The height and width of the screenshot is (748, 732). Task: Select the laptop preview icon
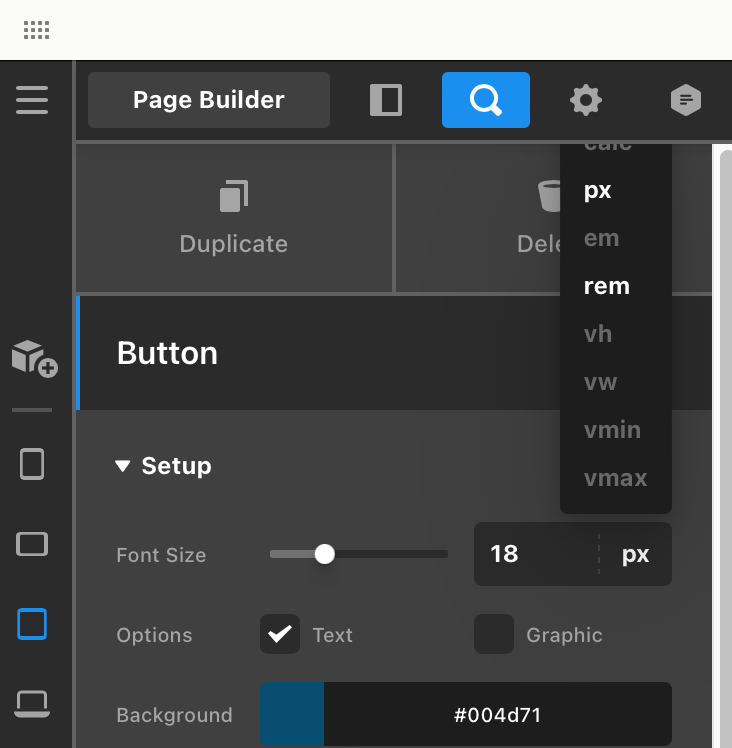32,703
